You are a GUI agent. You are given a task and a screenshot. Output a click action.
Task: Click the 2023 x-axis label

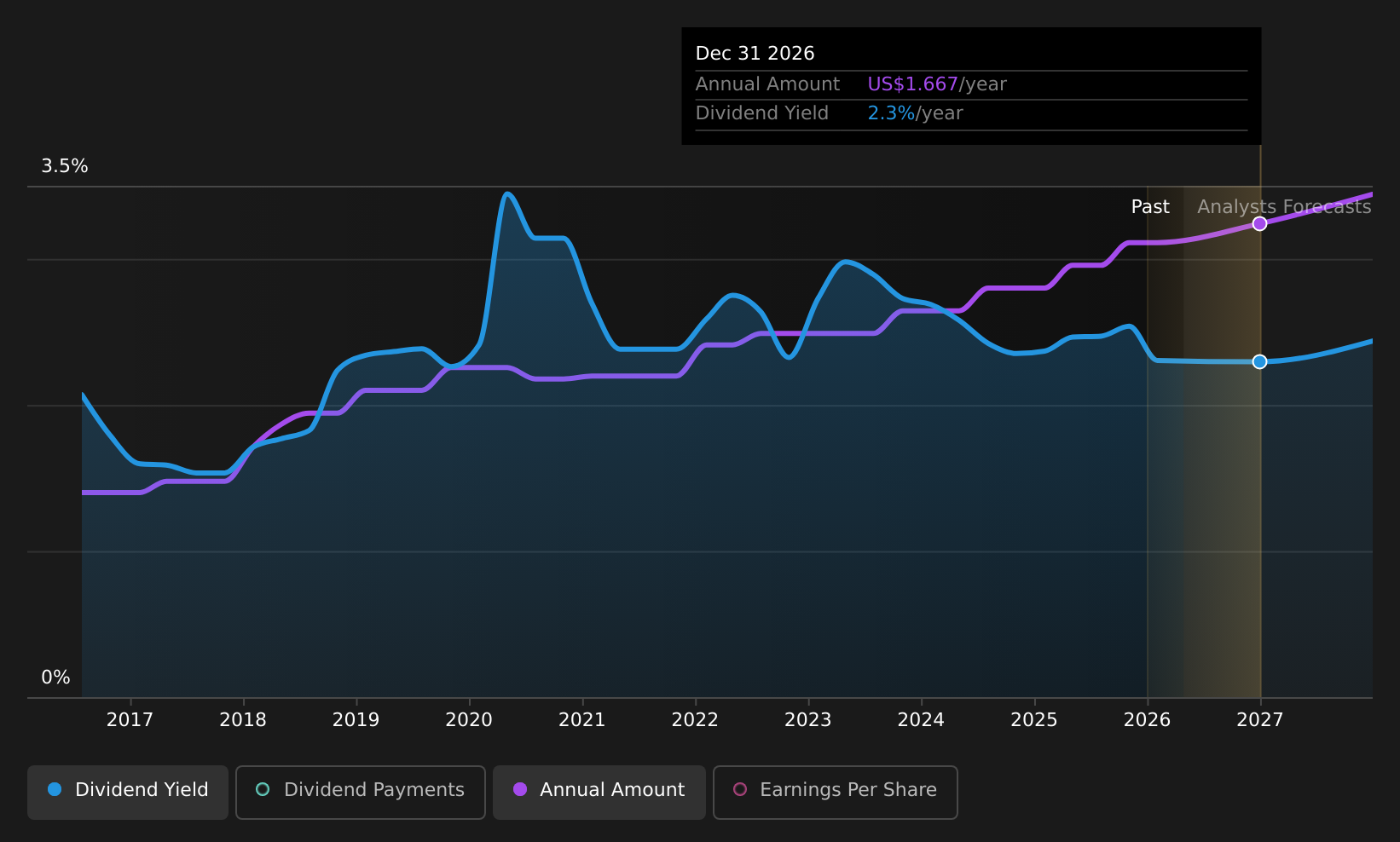[807, 720]
